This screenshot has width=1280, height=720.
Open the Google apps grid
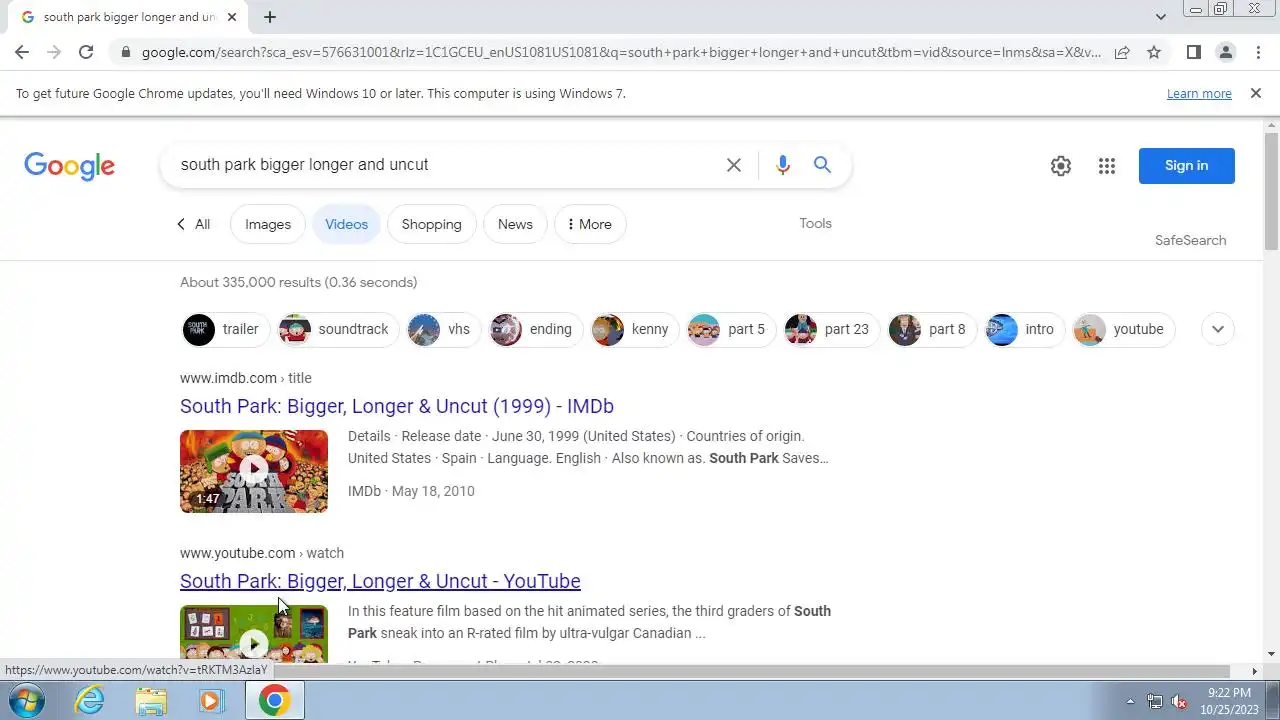point(1106,166)
